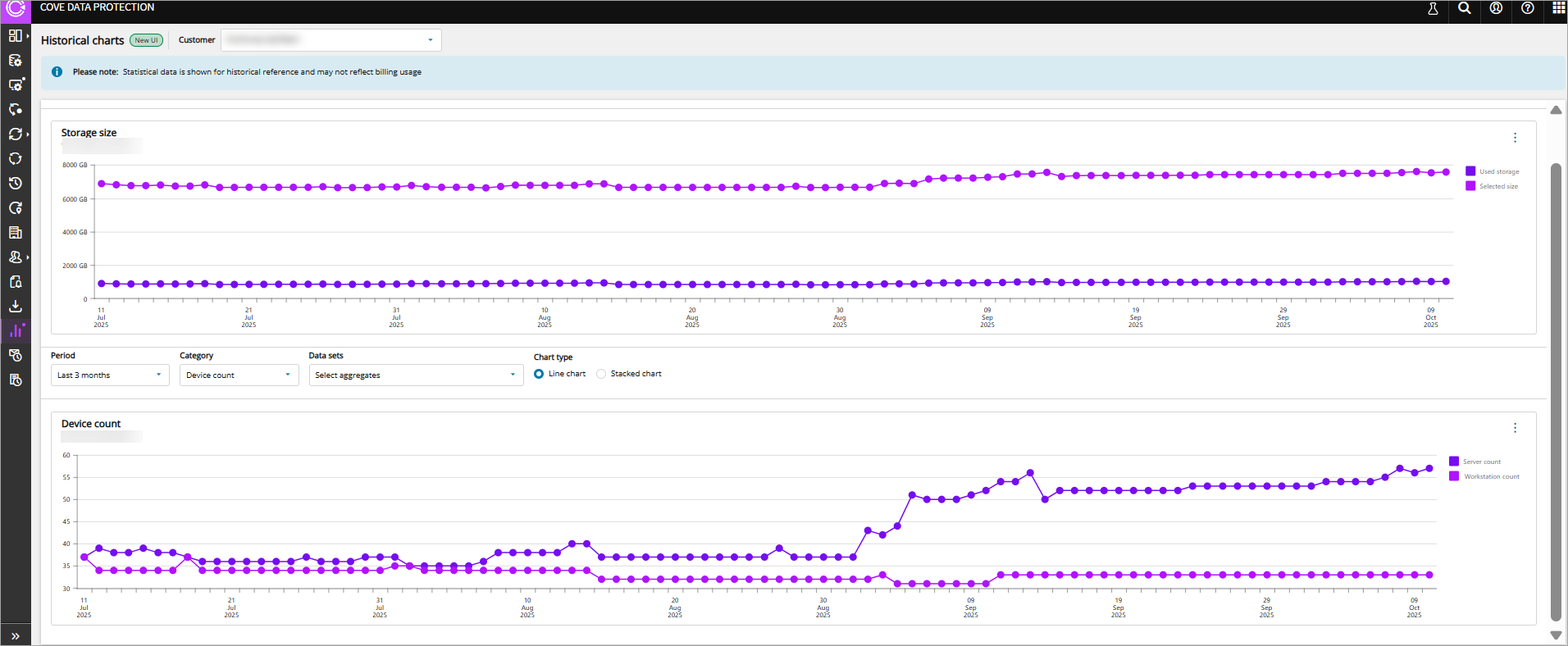Open the dashboard icon in sidebar

[x=15, y=35]
